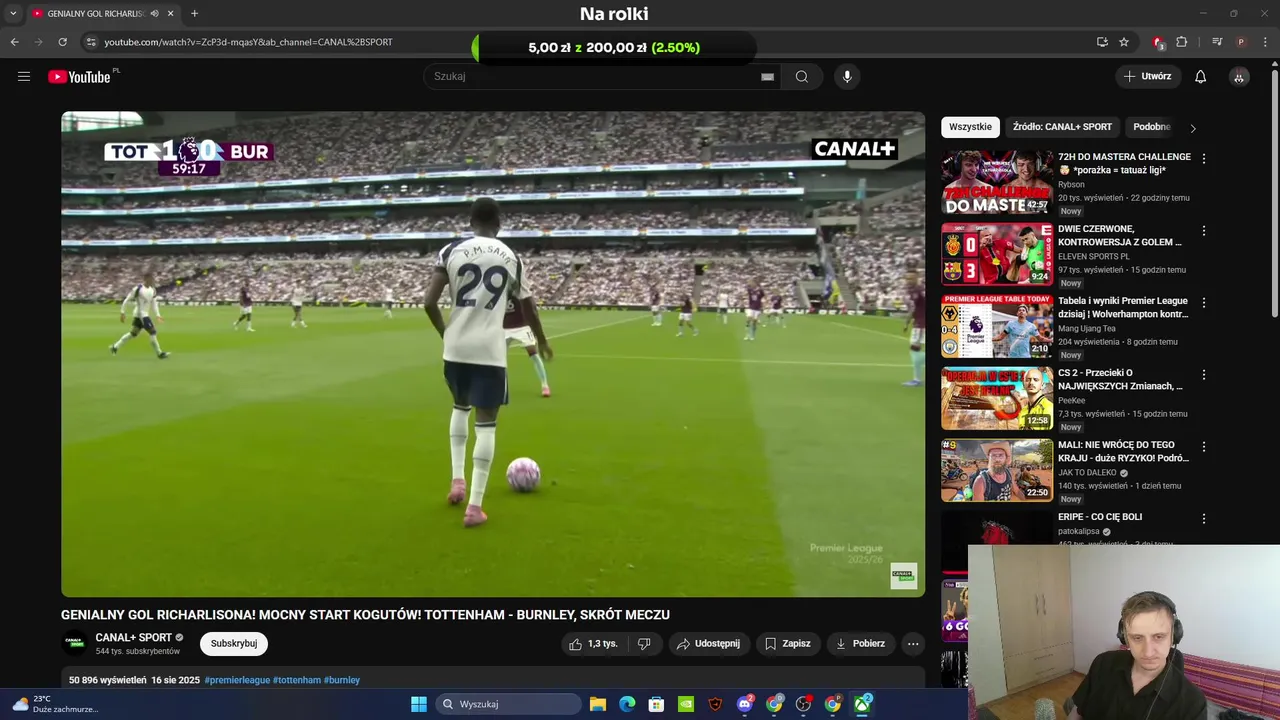Open the 72H DO MASTERA CHALLENGE thumbnail
The image size is (1280, 720).
coord(997,182)
